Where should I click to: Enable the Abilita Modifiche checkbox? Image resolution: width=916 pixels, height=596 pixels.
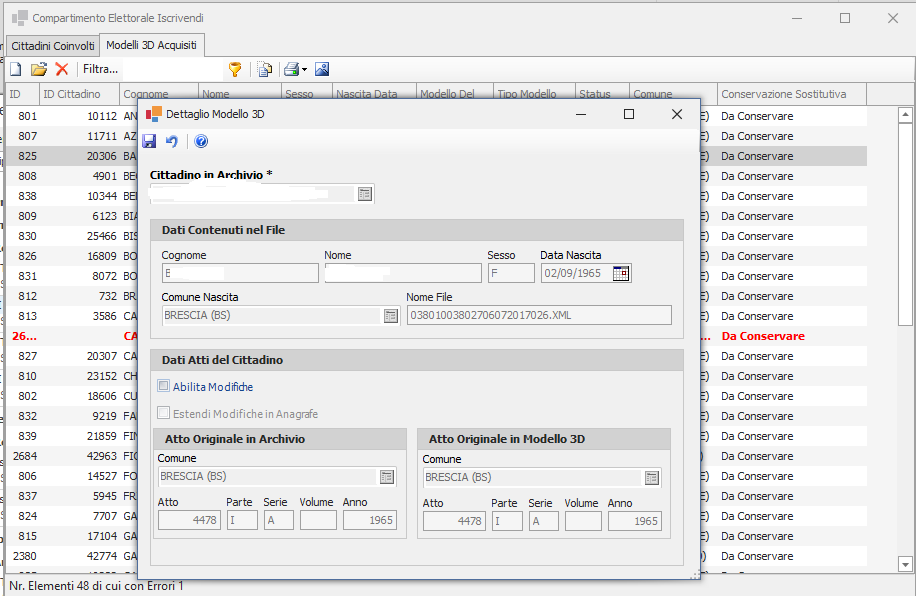(164, 387)
